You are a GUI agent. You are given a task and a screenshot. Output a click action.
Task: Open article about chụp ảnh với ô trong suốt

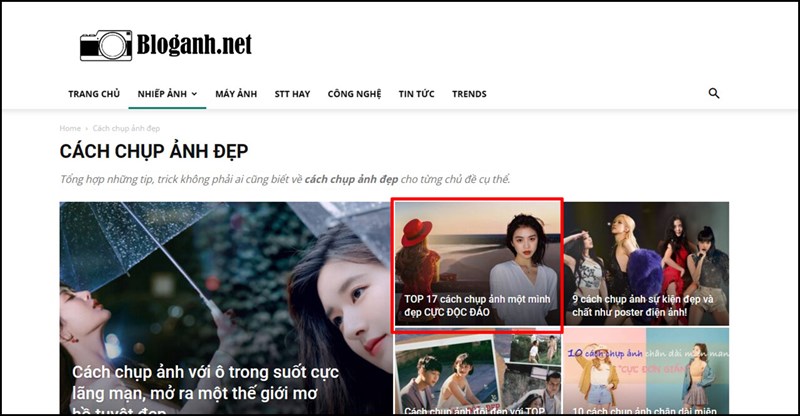[225, 308]
